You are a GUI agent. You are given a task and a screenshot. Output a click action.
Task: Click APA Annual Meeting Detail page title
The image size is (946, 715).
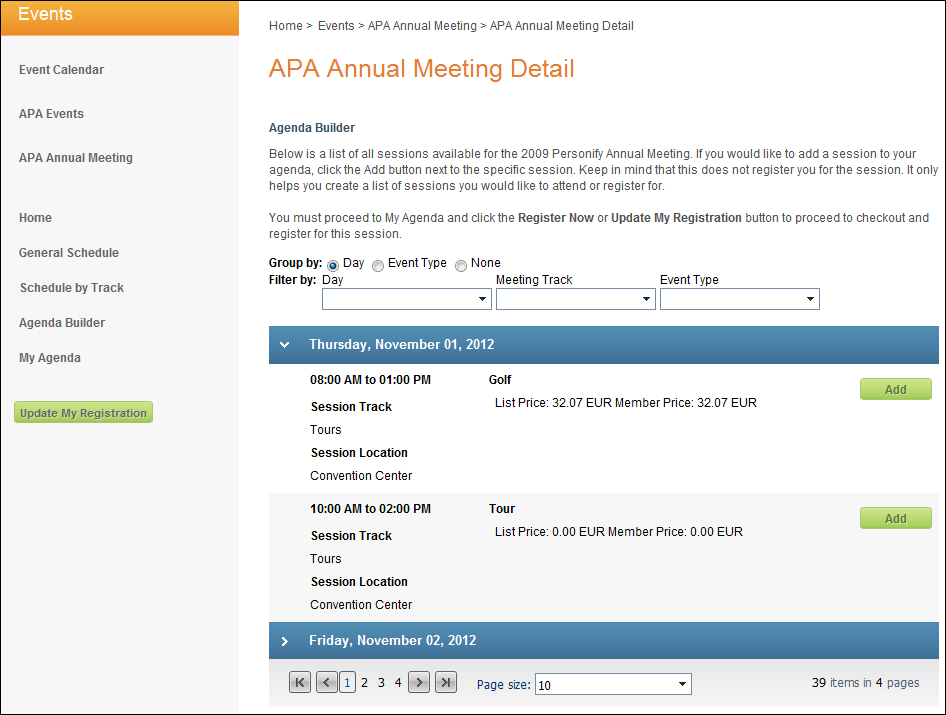click(422, 69)
